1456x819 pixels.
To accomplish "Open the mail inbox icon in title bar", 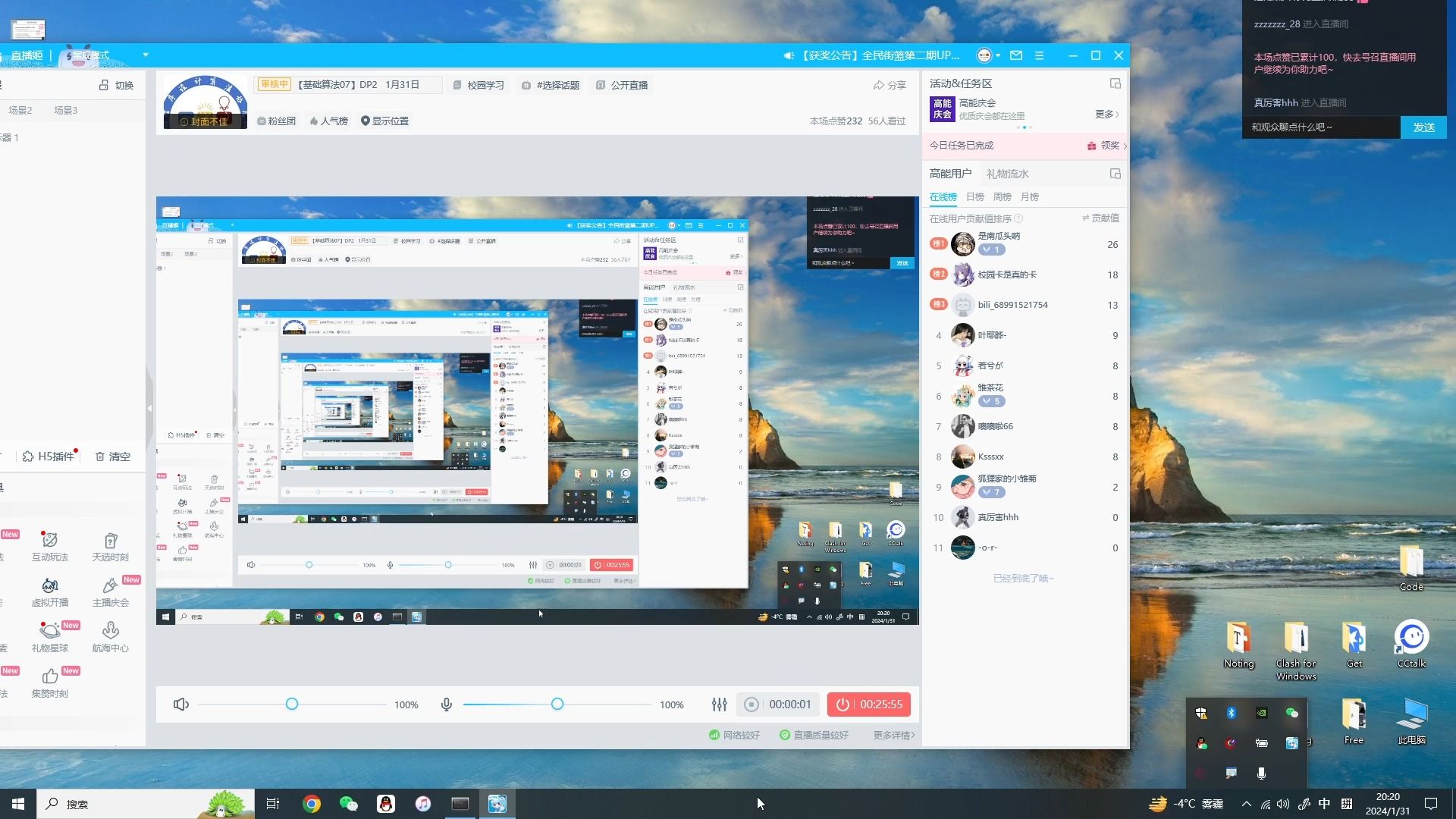I will pos(1016,55).
